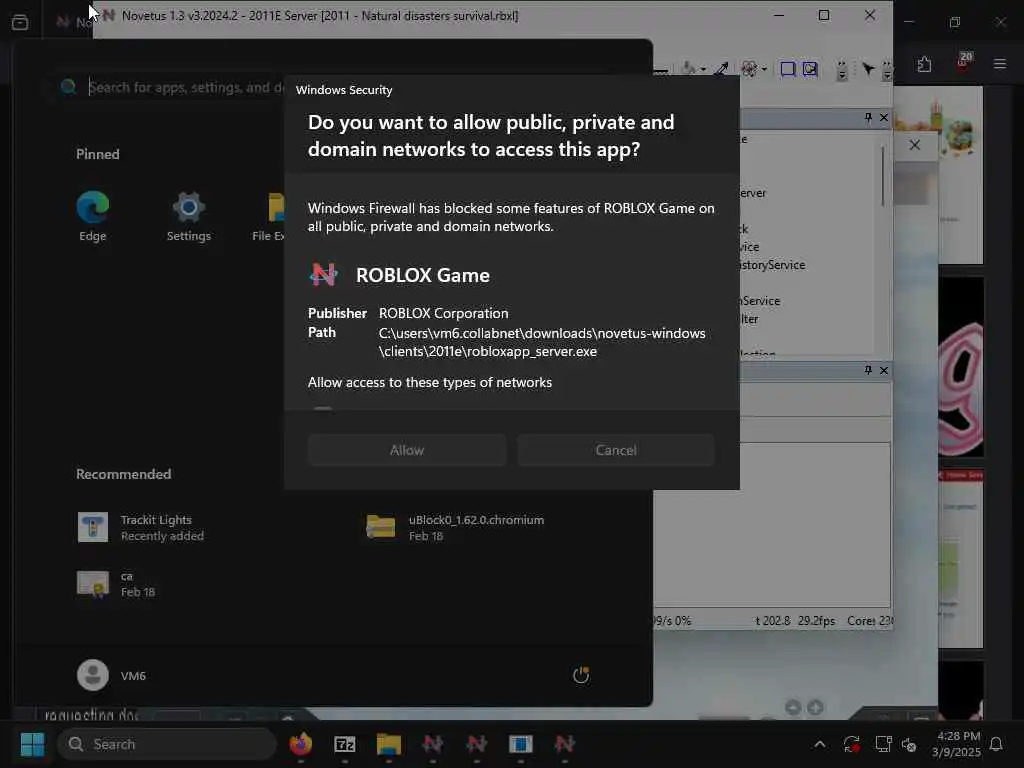This screenshot has height=768, width=1024.
Task: Open the VM6 user account menu
Action: 111,675
